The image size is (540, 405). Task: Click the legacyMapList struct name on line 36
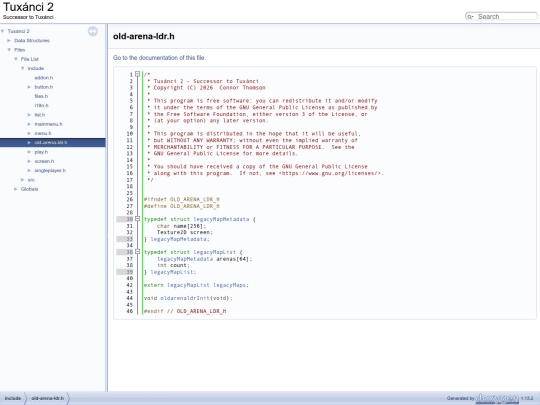214,252
